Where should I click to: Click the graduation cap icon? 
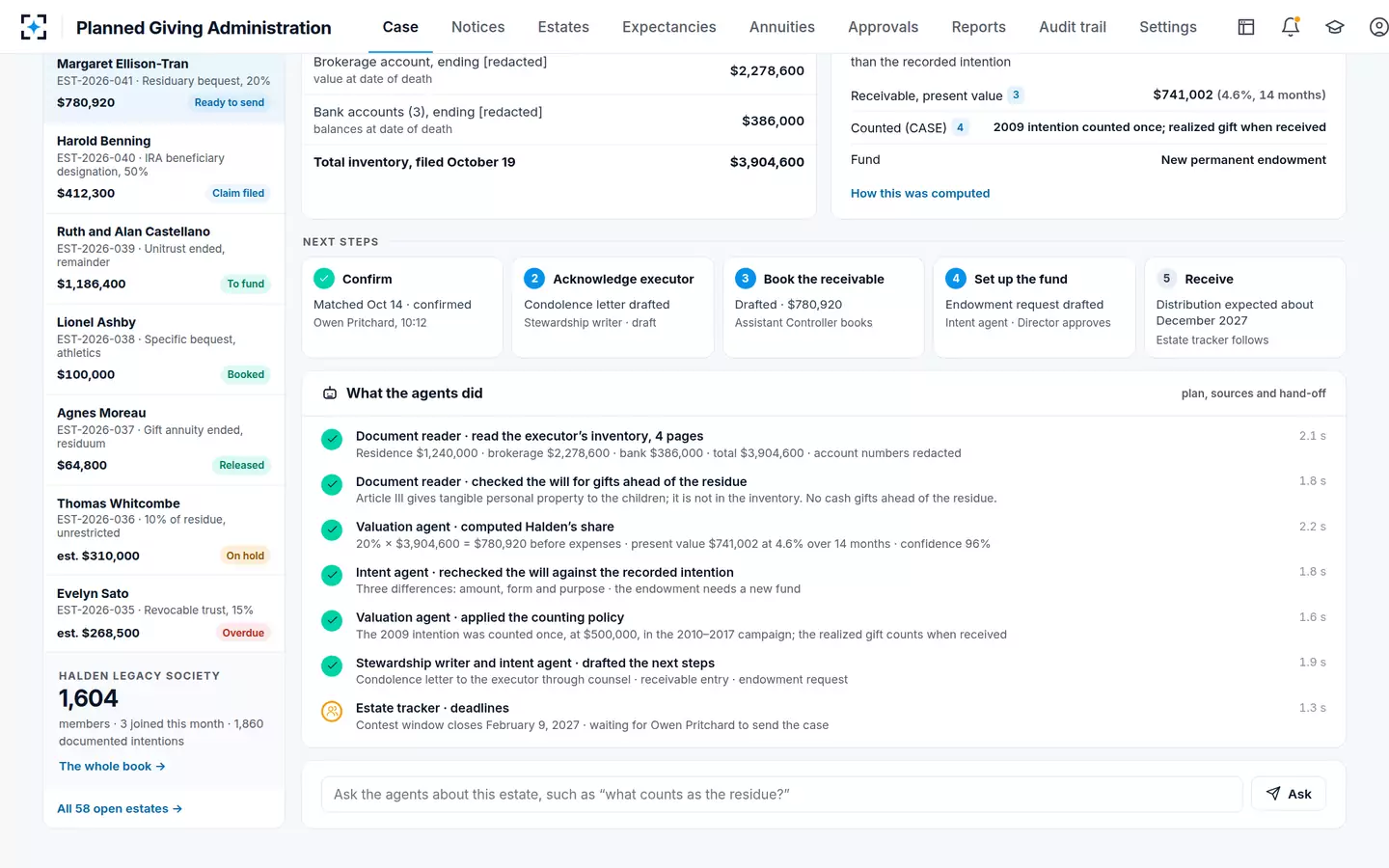point(1335,27)
